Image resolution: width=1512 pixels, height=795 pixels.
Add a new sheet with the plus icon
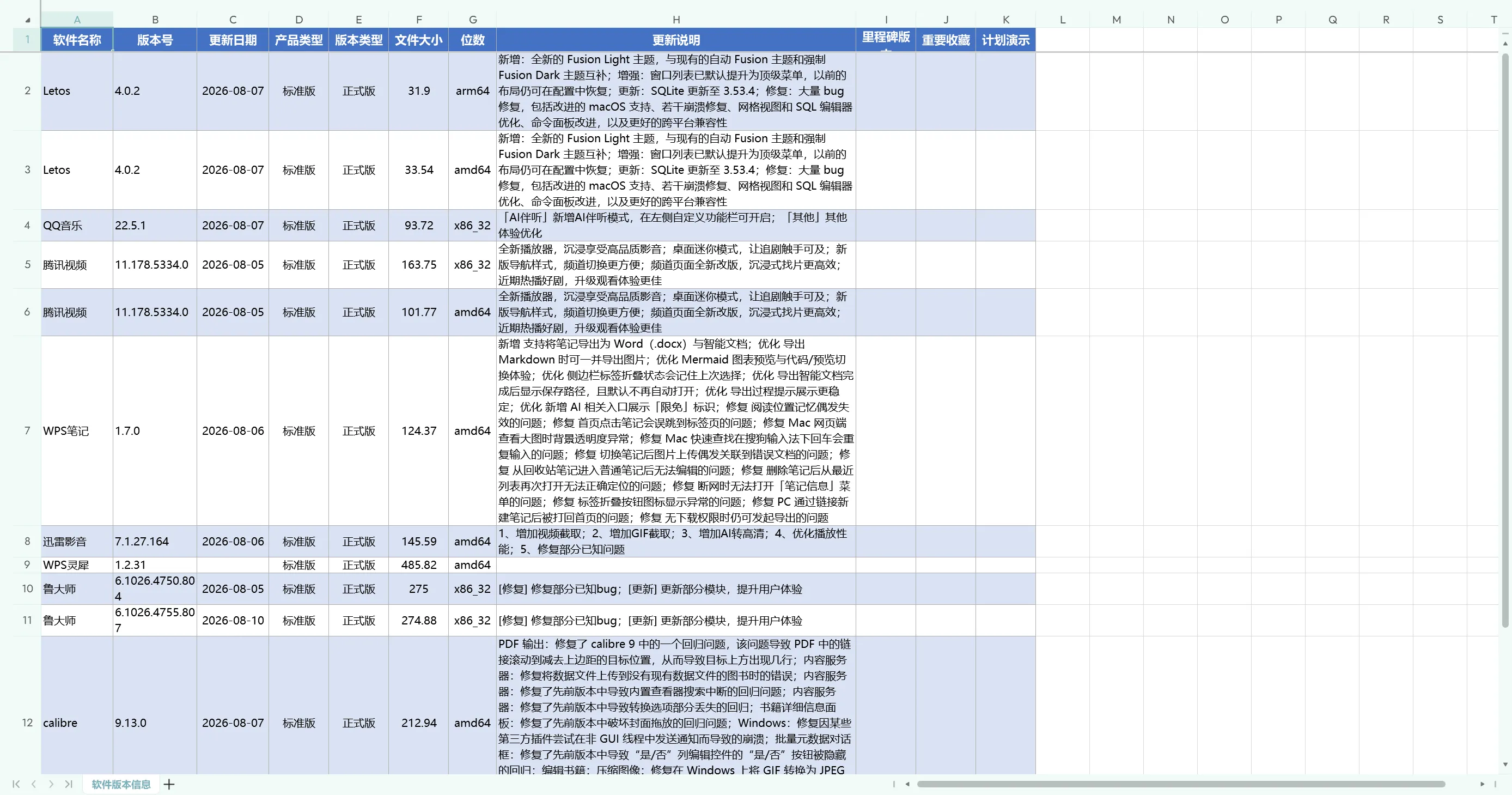point(169,784)
